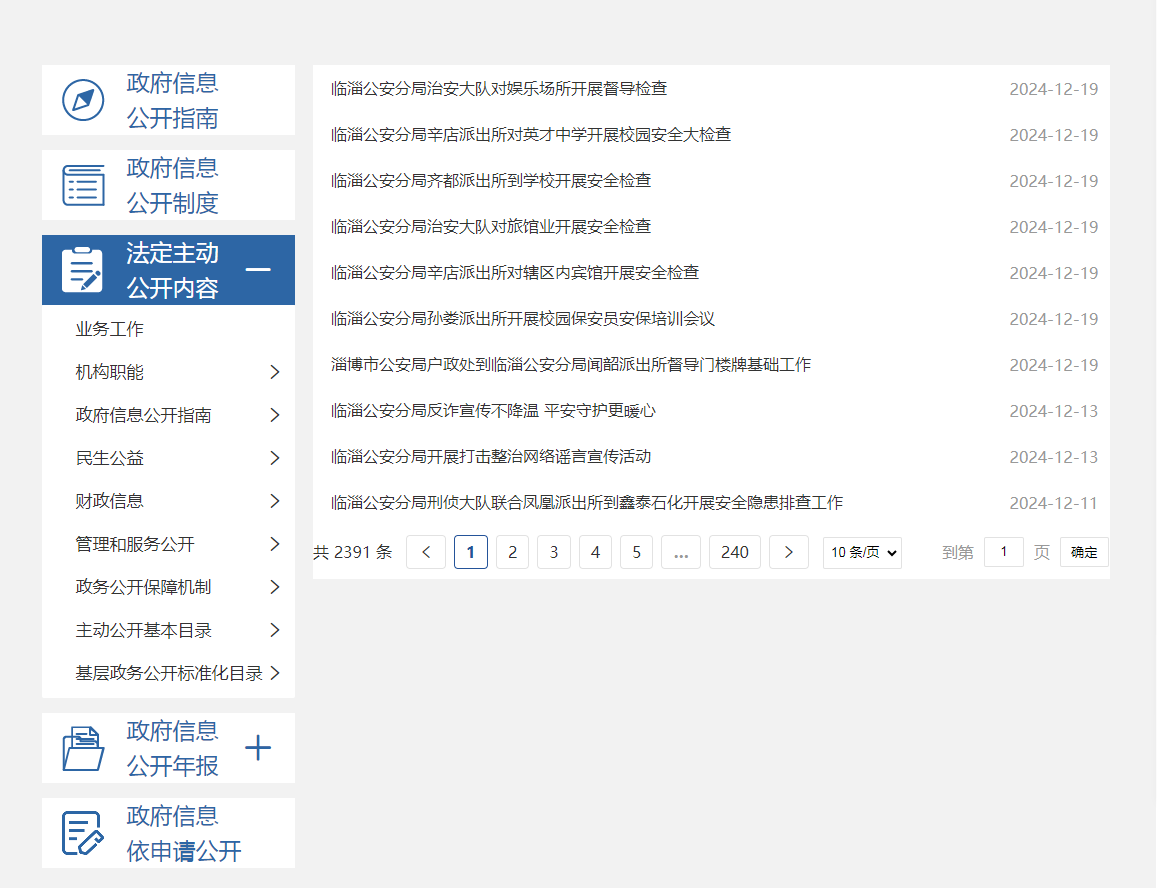Click the list document icon for 政府信息公开制度
Viewport: 1157px width, 888px height.
pyautogui.click(x=83, y=186)
